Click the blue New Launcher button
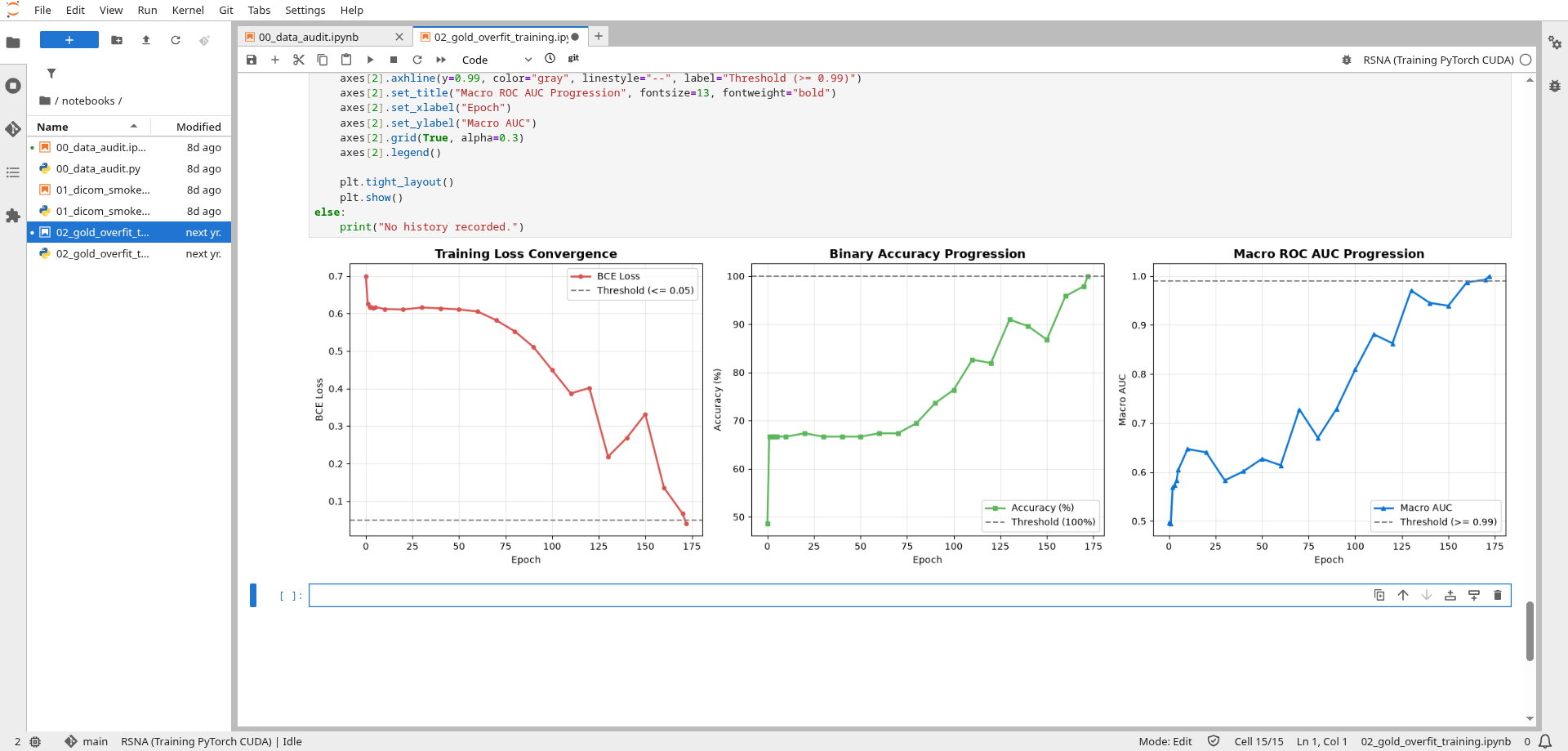This screenshot has height=751, width=1568. click(x=69, y=40)
